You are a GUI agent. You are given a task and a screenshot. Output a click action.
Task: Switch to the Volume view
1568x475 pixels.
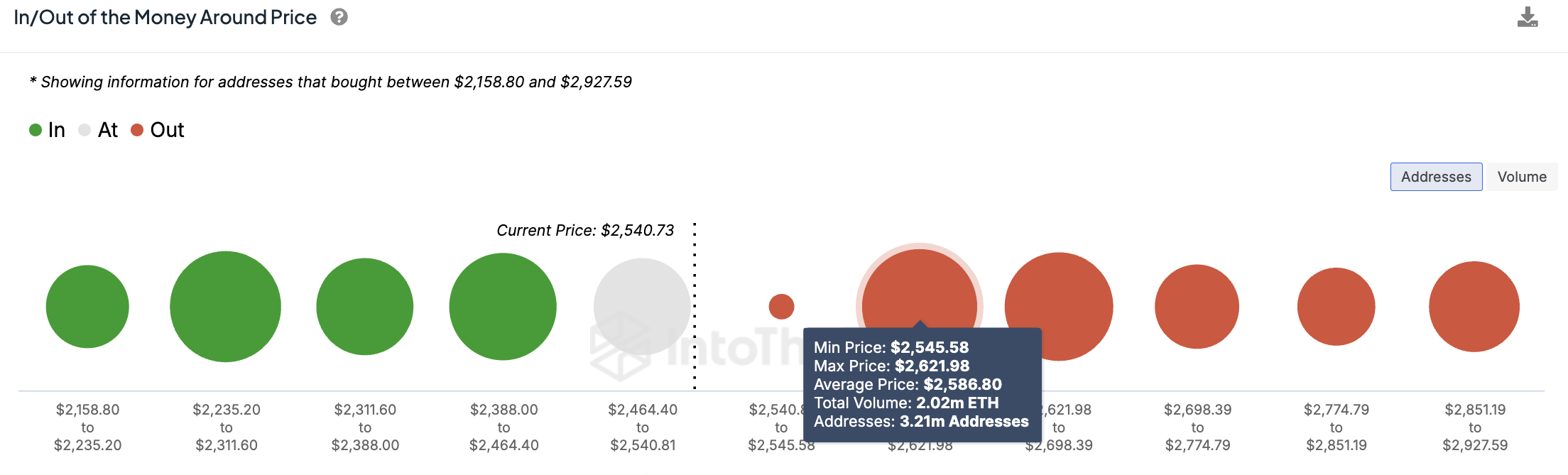click(x=1522, y=177)
